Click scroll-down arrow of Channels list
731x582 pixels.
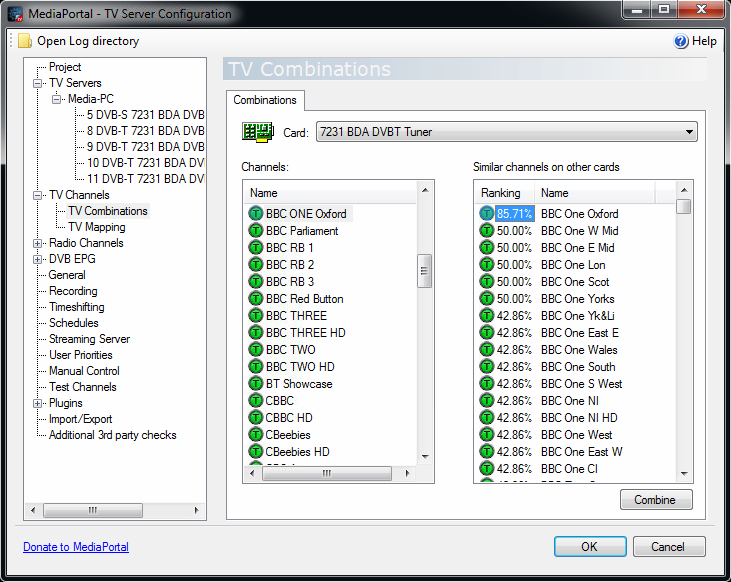[x=425, y=457]
